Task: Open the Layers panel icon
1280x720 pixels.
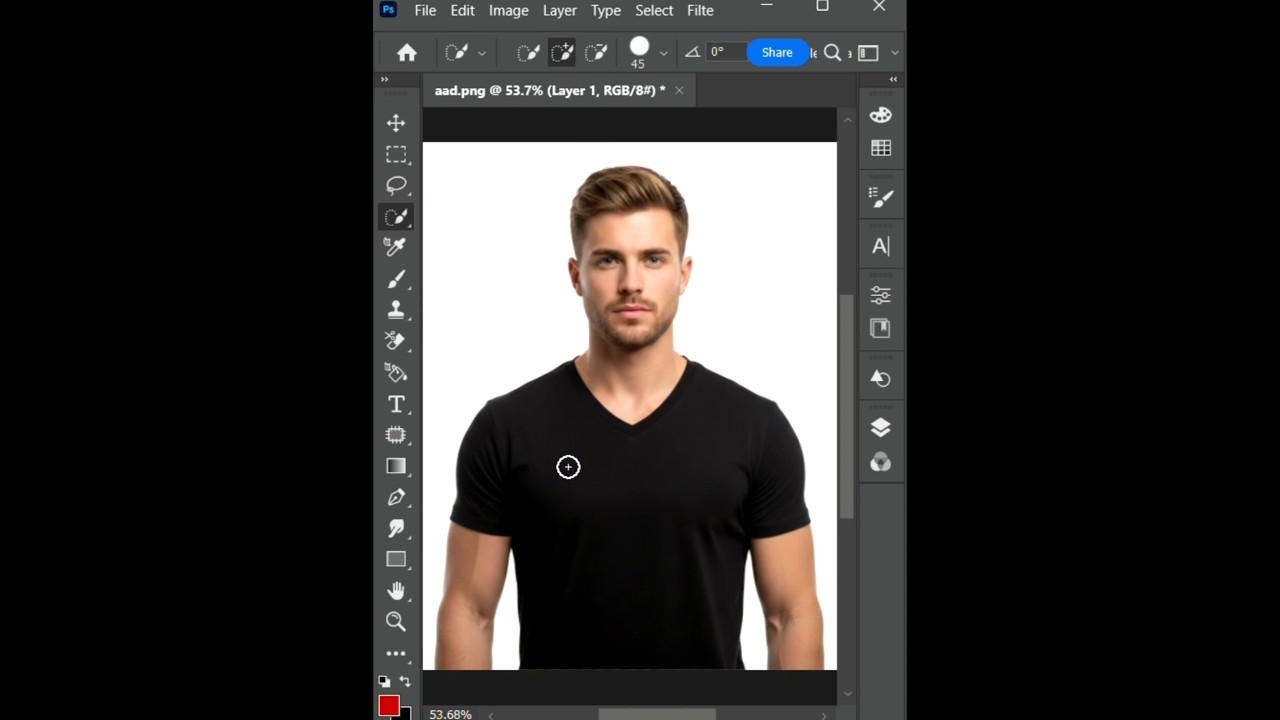Action: click(x=881, y=428)
